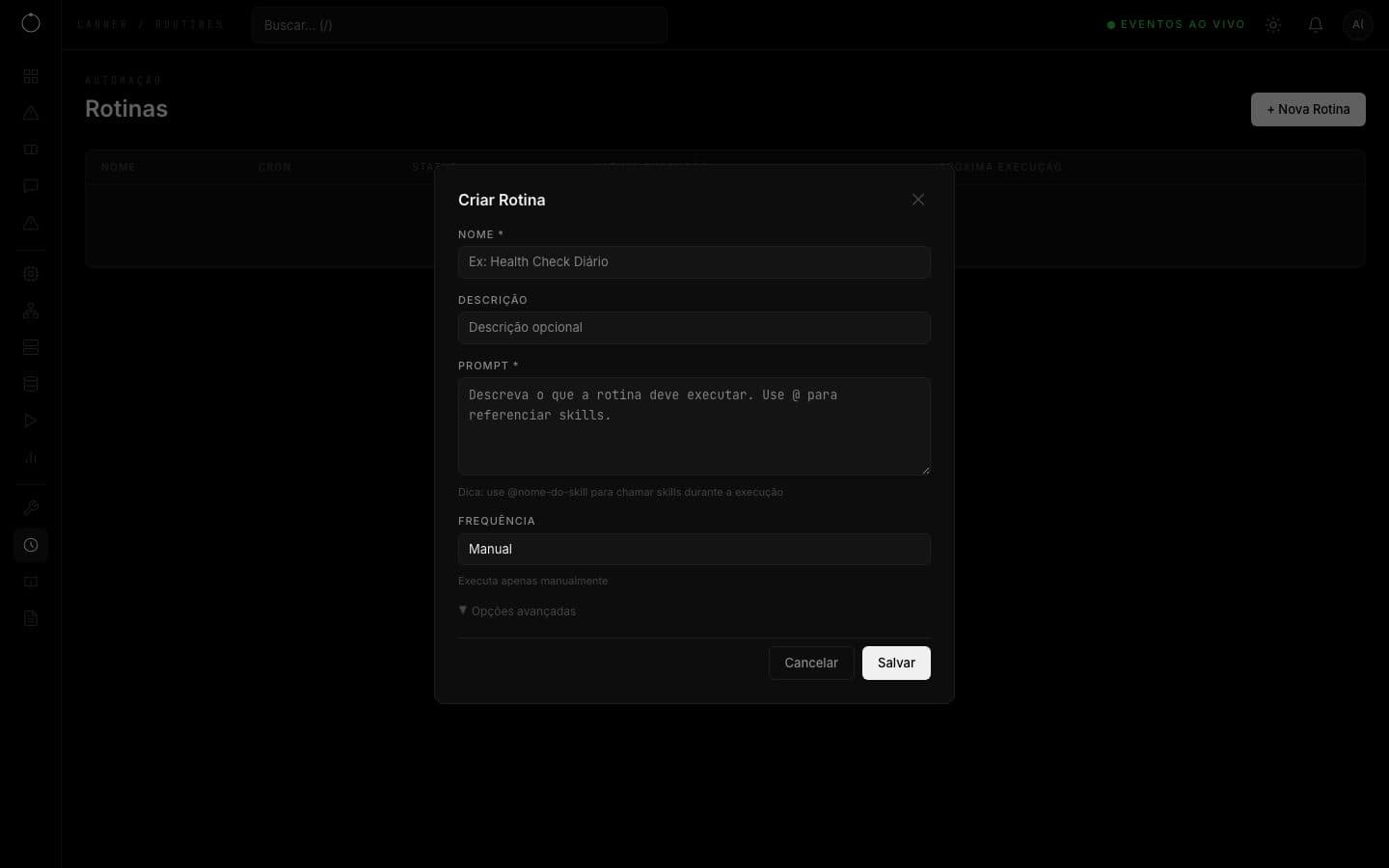This screenshot has width=1389, height=868.
Task: Close the Criar Rotina dialog
Action: 918,200
